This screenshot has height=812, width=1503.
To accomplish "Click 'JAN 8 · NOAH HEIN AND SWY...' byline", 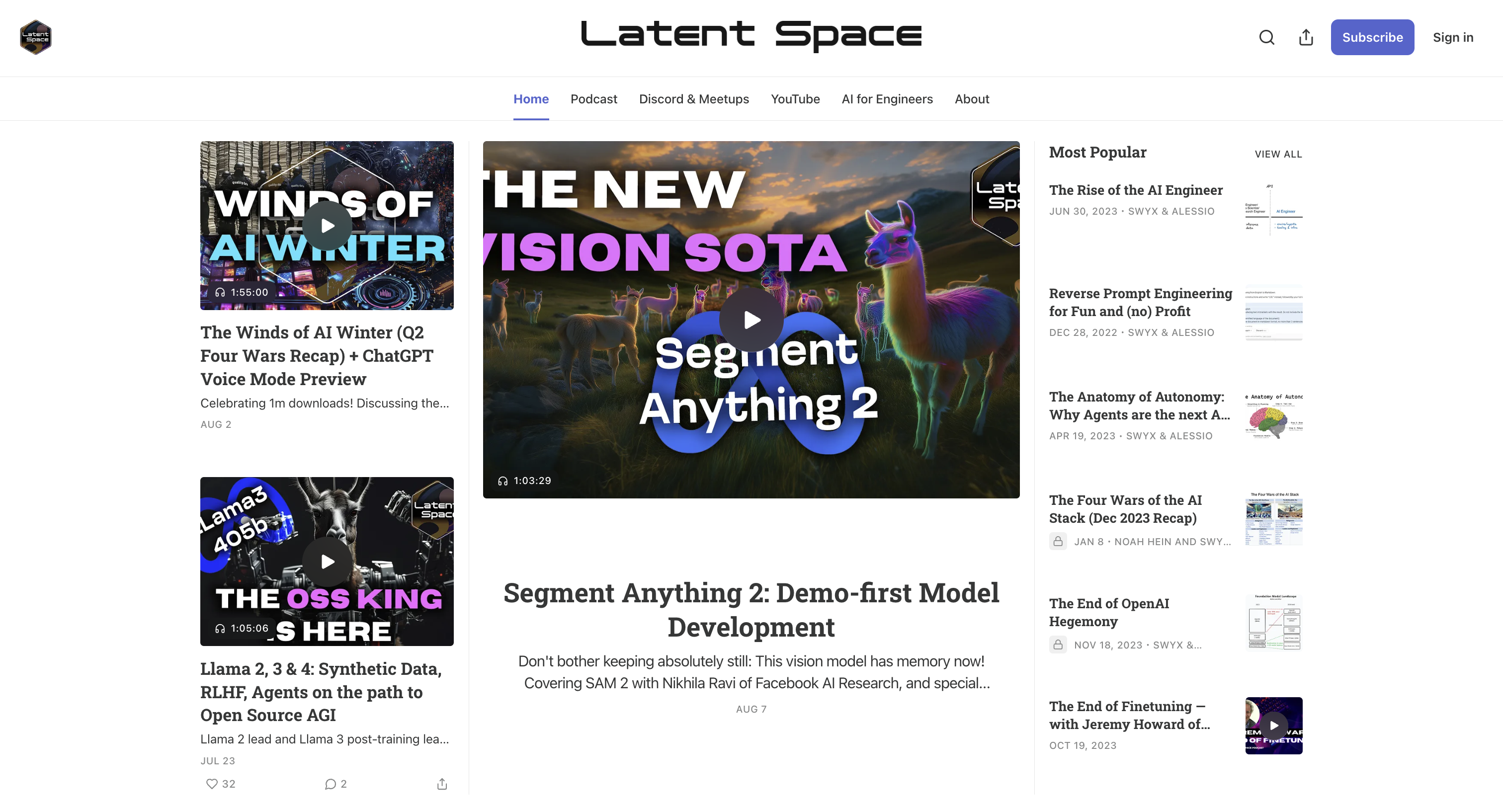I will (1152, 541).
